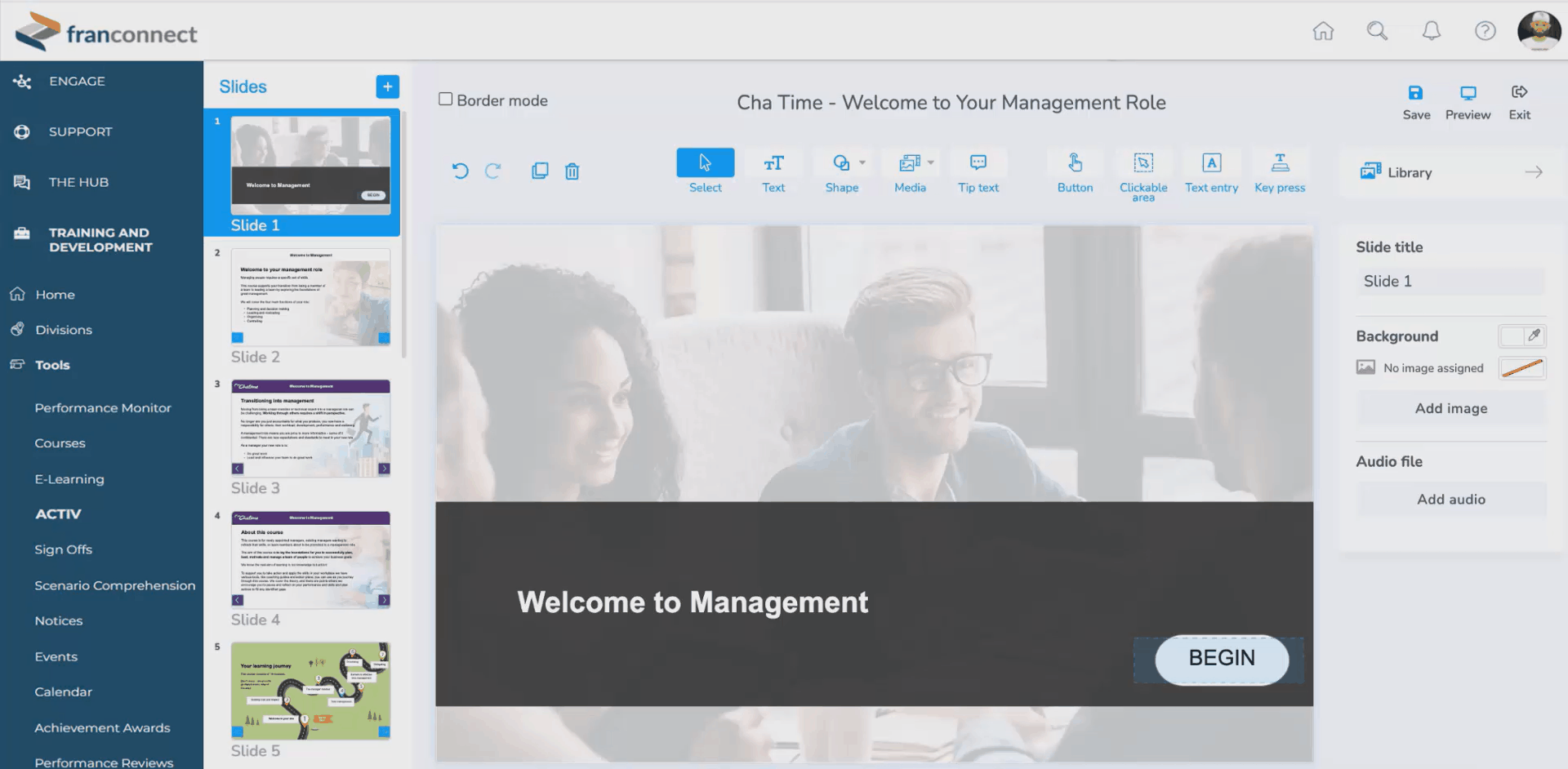Click the franconnect logo
This screenshot has height=769, width=1568.
106,32
